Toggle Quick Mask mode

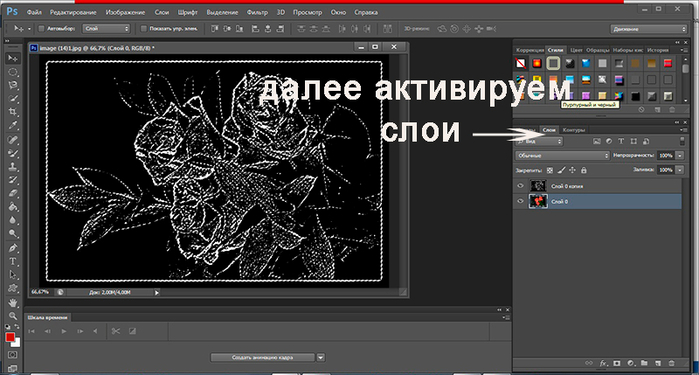point(12,355)
